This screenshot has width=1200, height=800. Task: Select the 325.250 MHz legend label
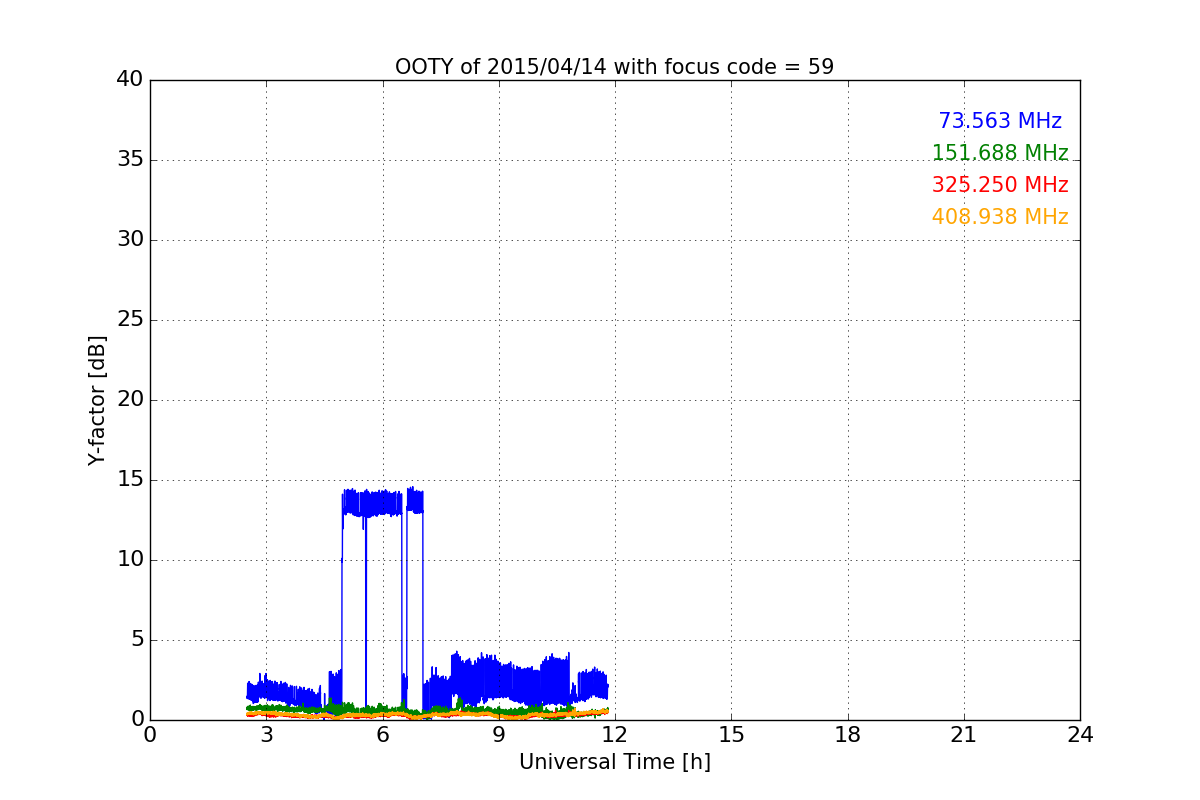click(x=1000, y=185)
